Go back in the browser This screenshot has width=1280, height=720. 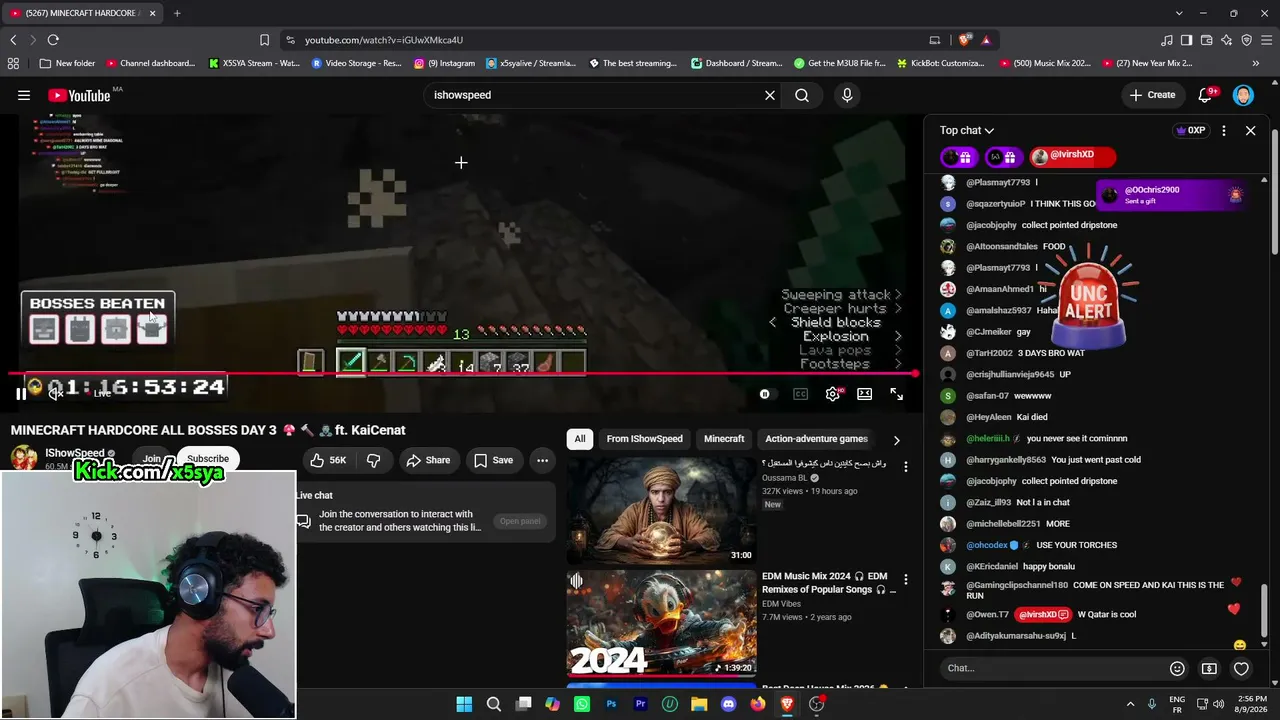pos(13,40)
